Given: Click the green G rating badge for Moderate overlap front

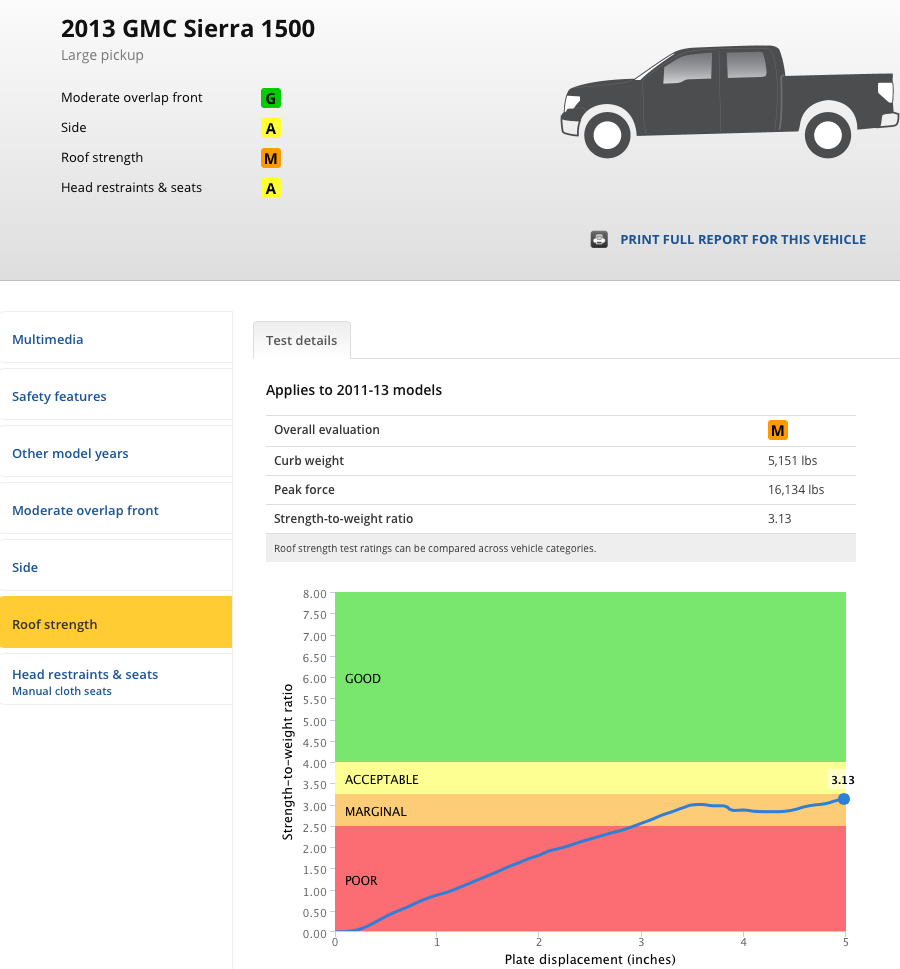Looking at the screenshot, I should 271,98.
